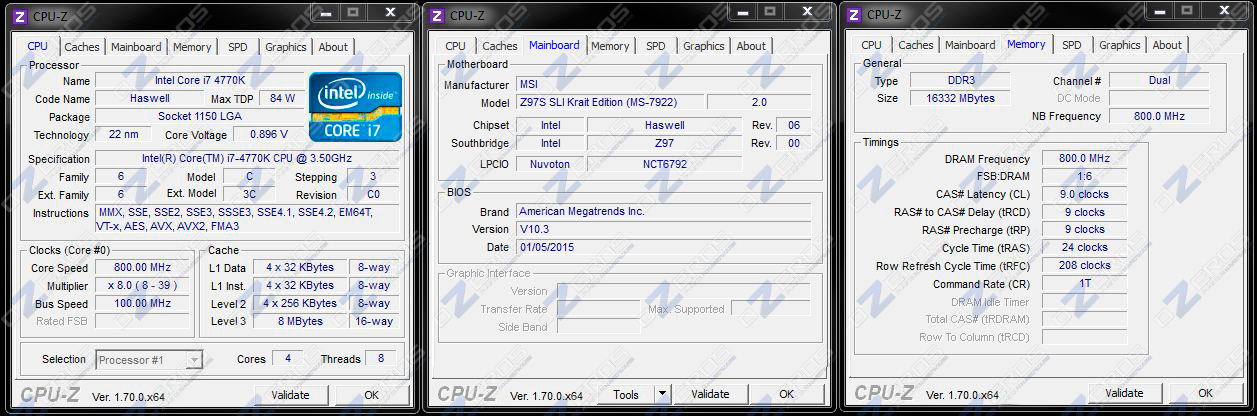Click the CPU-Z logo icon in the first window's title bar
The height and width of the screenshot is (416, 1257).
(x=21, y=15)
